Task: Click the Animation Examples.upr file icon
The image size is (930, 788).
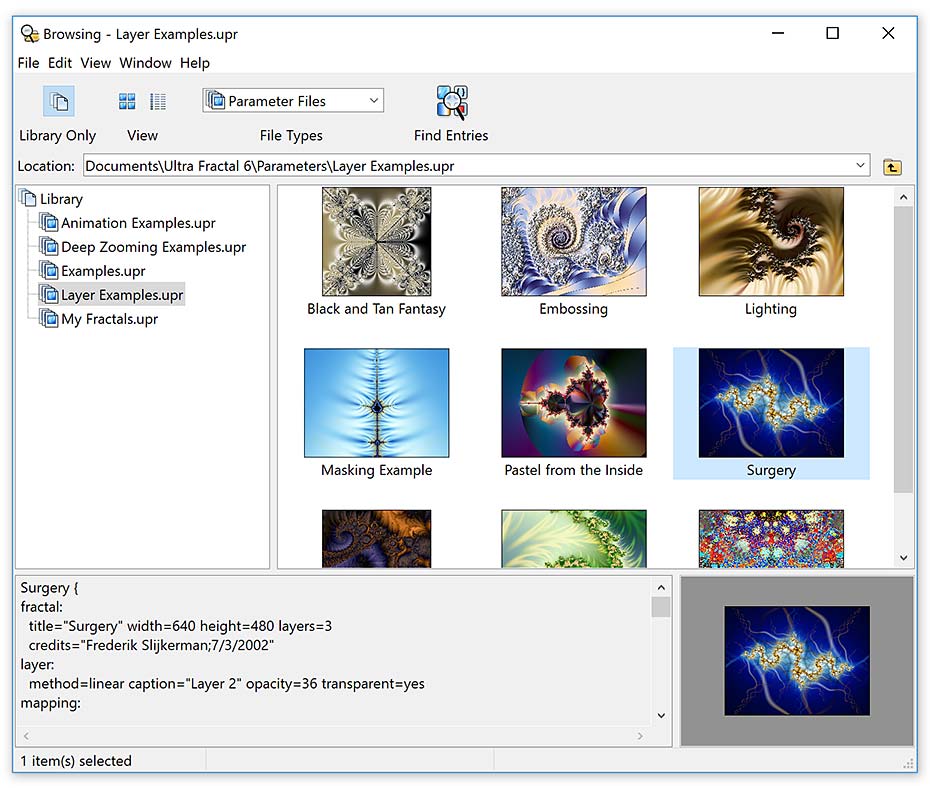Action: (x=48, y=223)
